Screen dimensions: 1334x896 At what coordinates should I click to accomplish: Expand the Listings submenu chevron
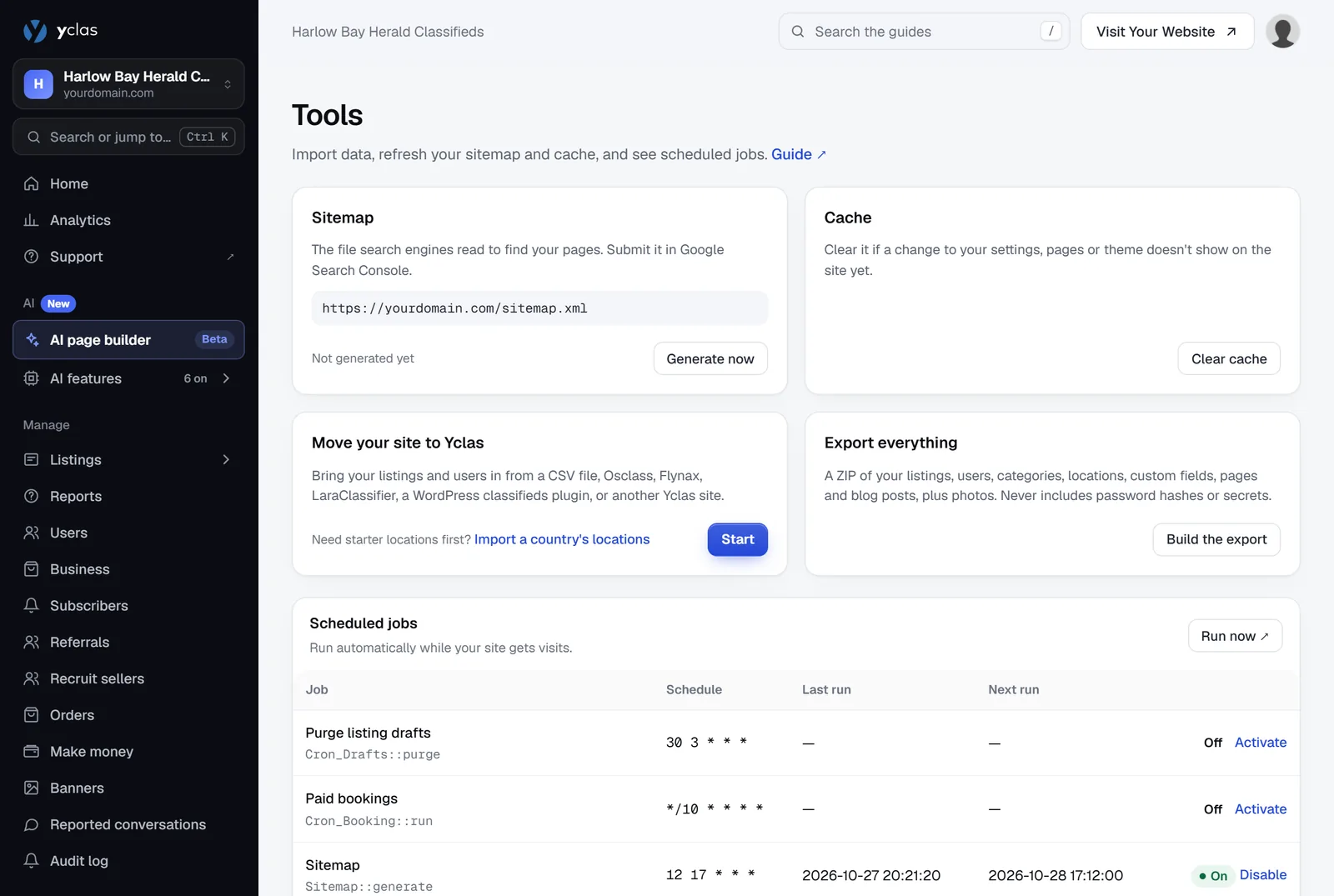226,460
